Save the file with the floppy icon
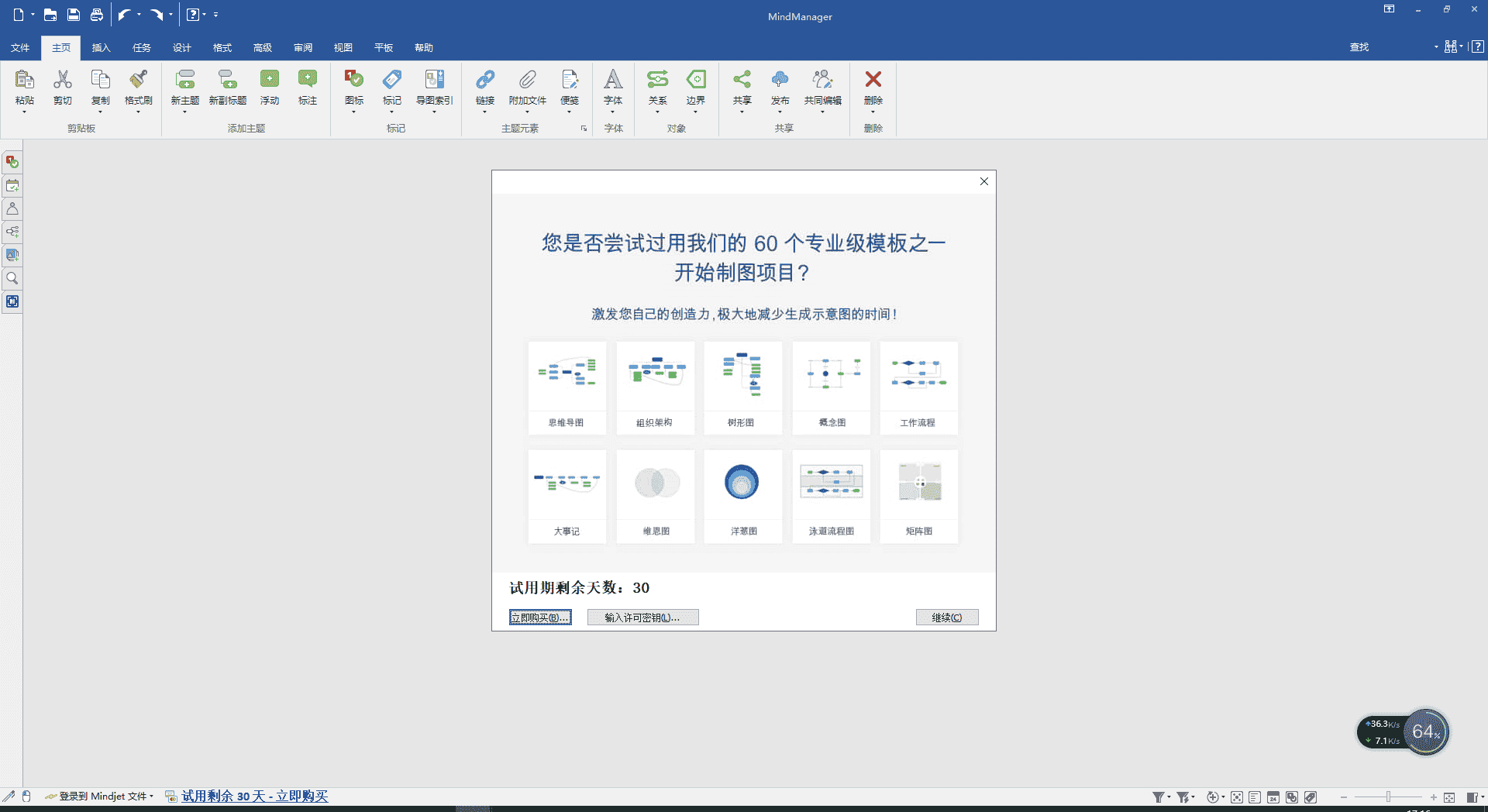Screen dimensions: 1488x812 tap(74, 15)
